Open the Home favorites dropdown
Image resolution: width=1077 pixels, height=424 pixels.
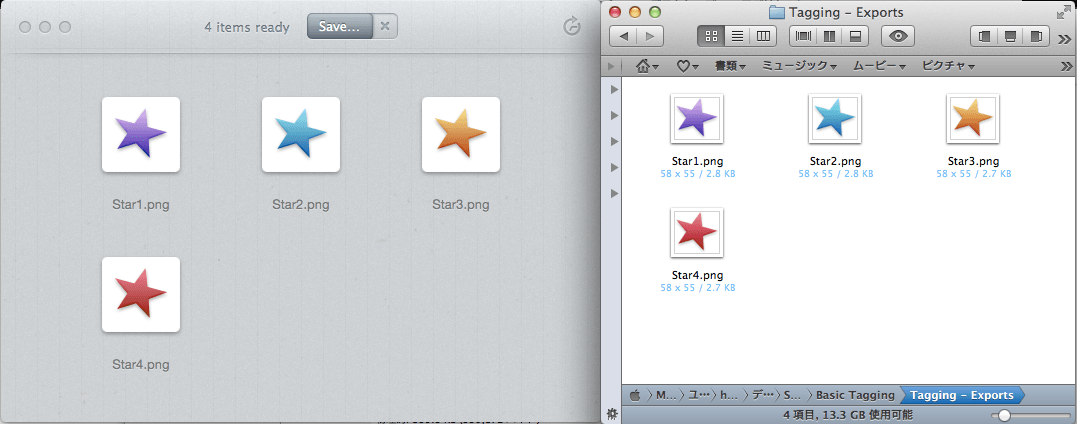pos(648,66)
